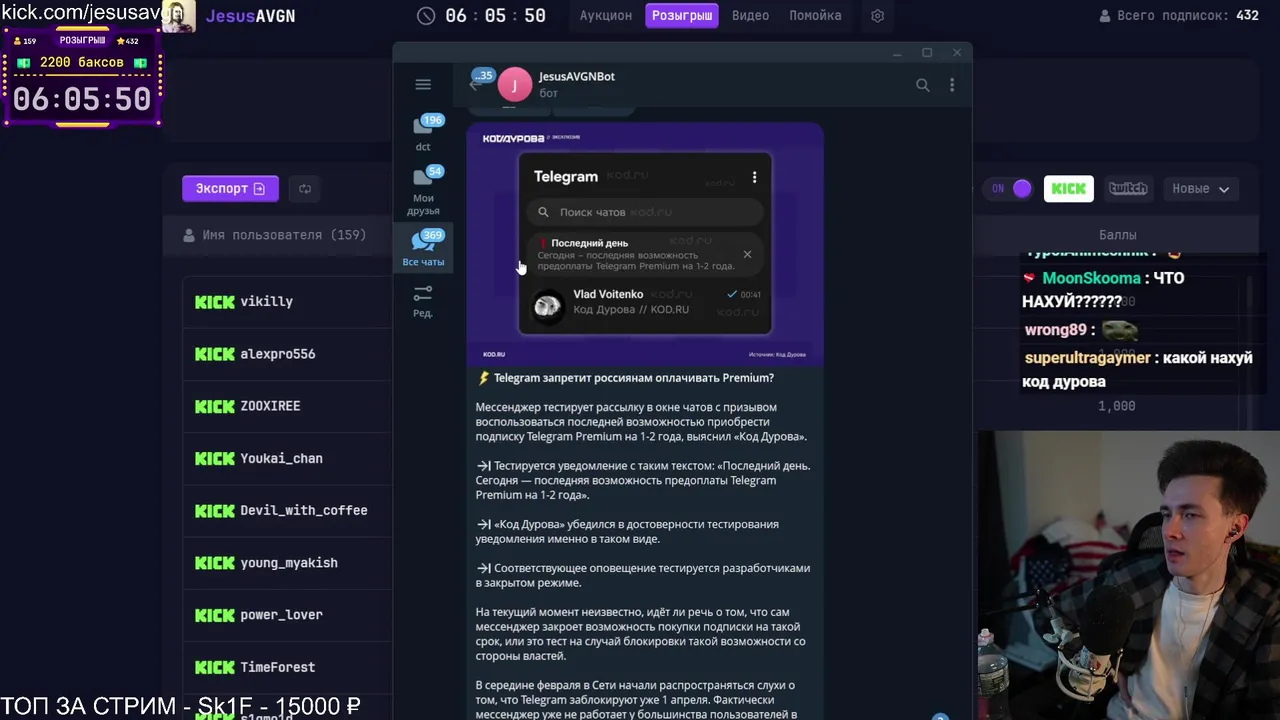The height and width of the screenshot is (720, 1280).
Task: Toggle the KICK platform filter
Action: [x=1069, y=188]
